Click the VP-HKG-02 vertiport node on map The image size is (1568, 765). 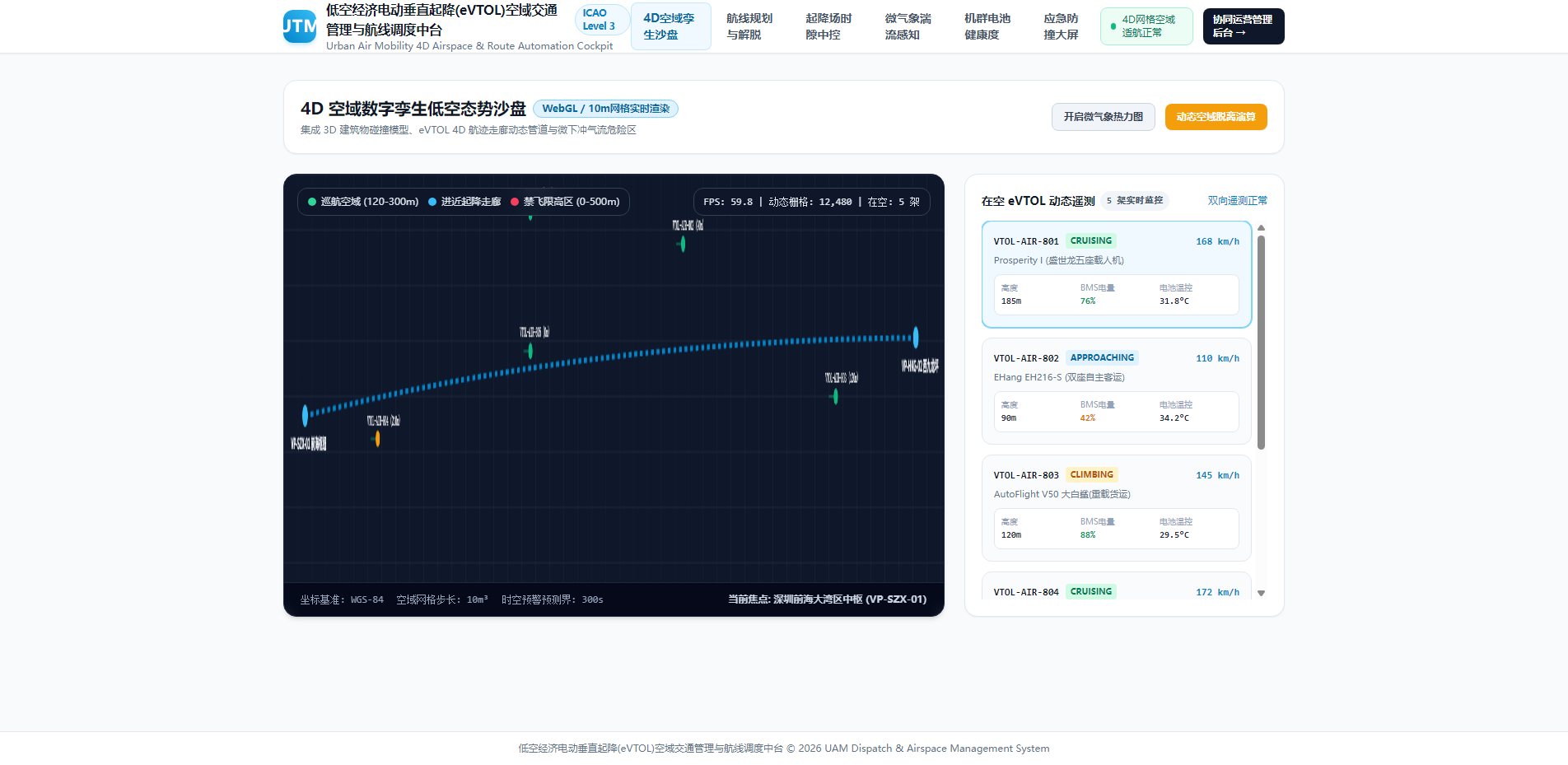pyautogui.click(x=916, y=337)
